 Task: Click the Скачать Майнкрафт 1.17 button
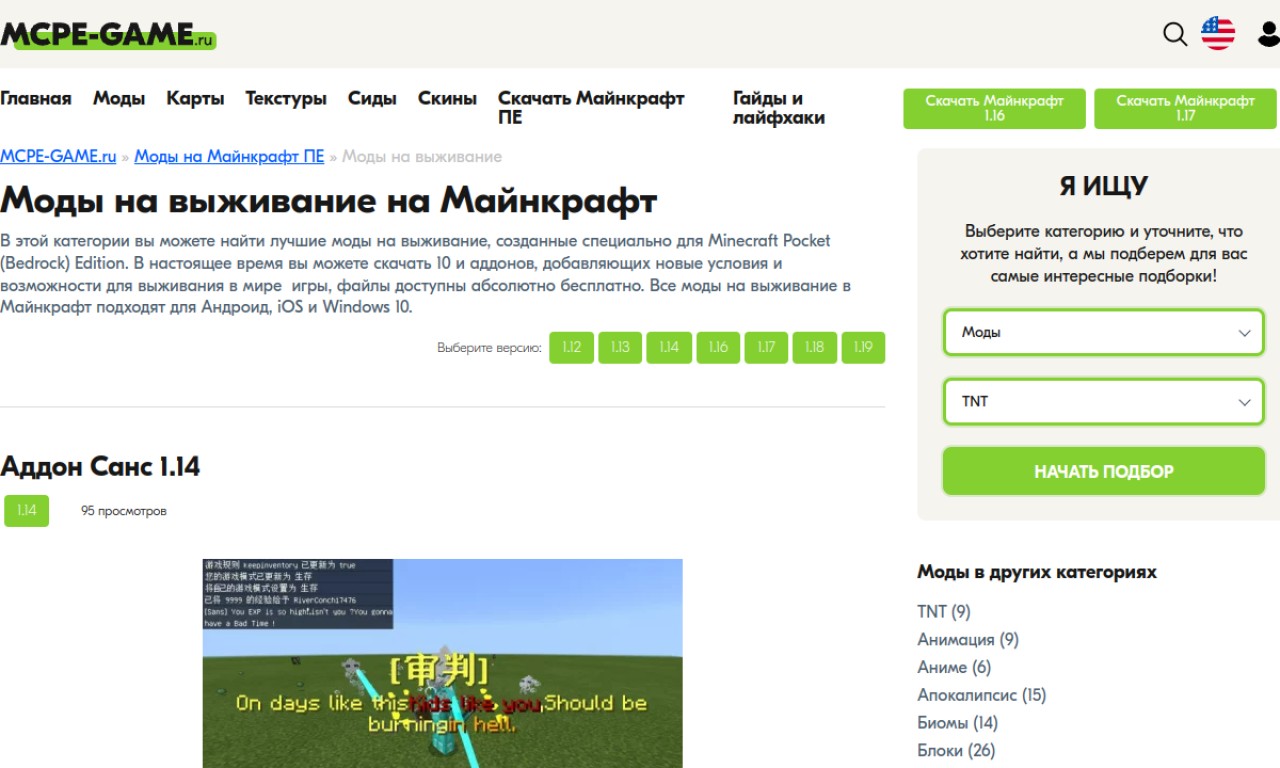[1185, 108]
